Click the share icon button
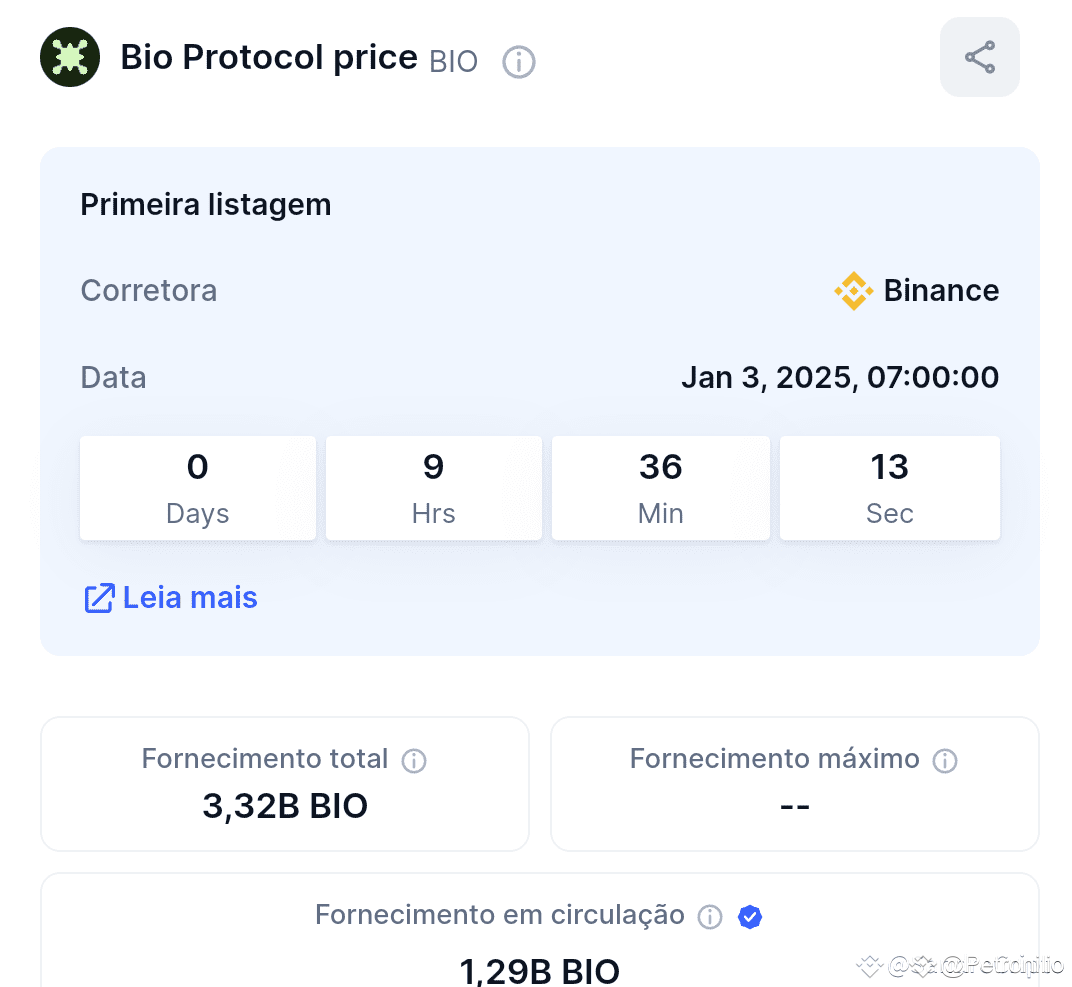The width and height of the screenshot is (1072, 987). pyautogui.click(x=979, y=57)
